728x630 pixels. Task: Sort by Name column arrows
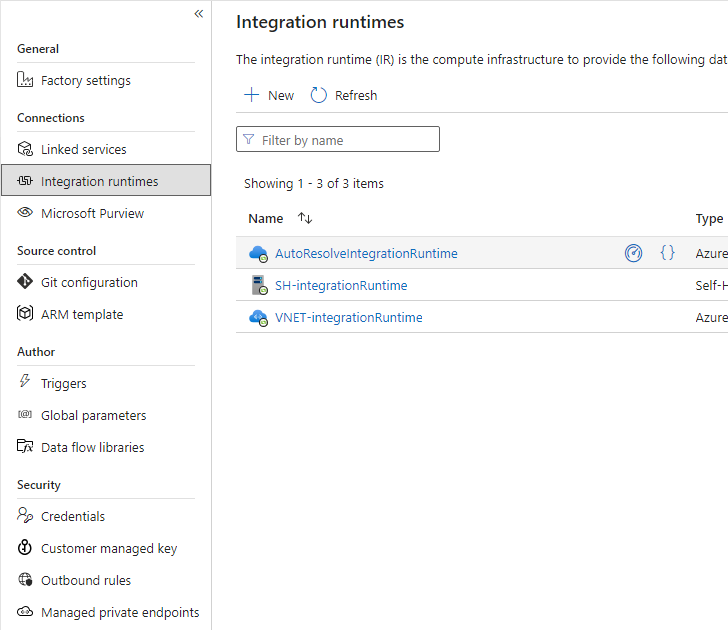coord(305,218)
